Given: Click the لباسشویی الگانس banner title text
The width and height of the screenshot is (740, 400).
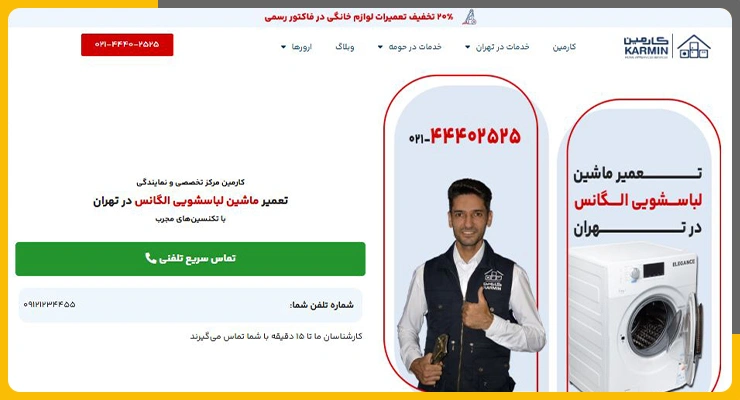Looking at the screenshot, I should pyautogui.click(x=638, y=201).
